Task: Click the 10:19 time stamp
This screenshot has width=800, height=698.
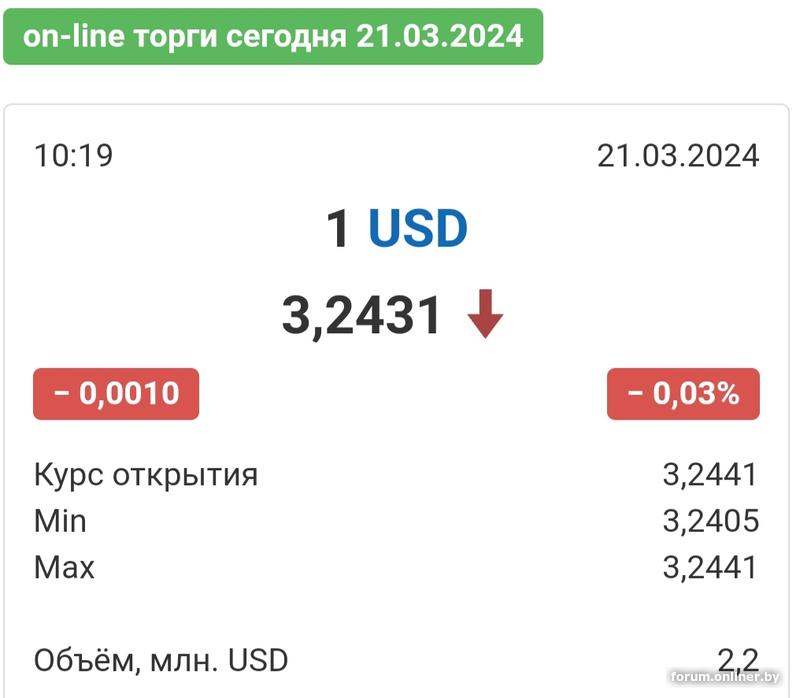Action: coord(73,156)
